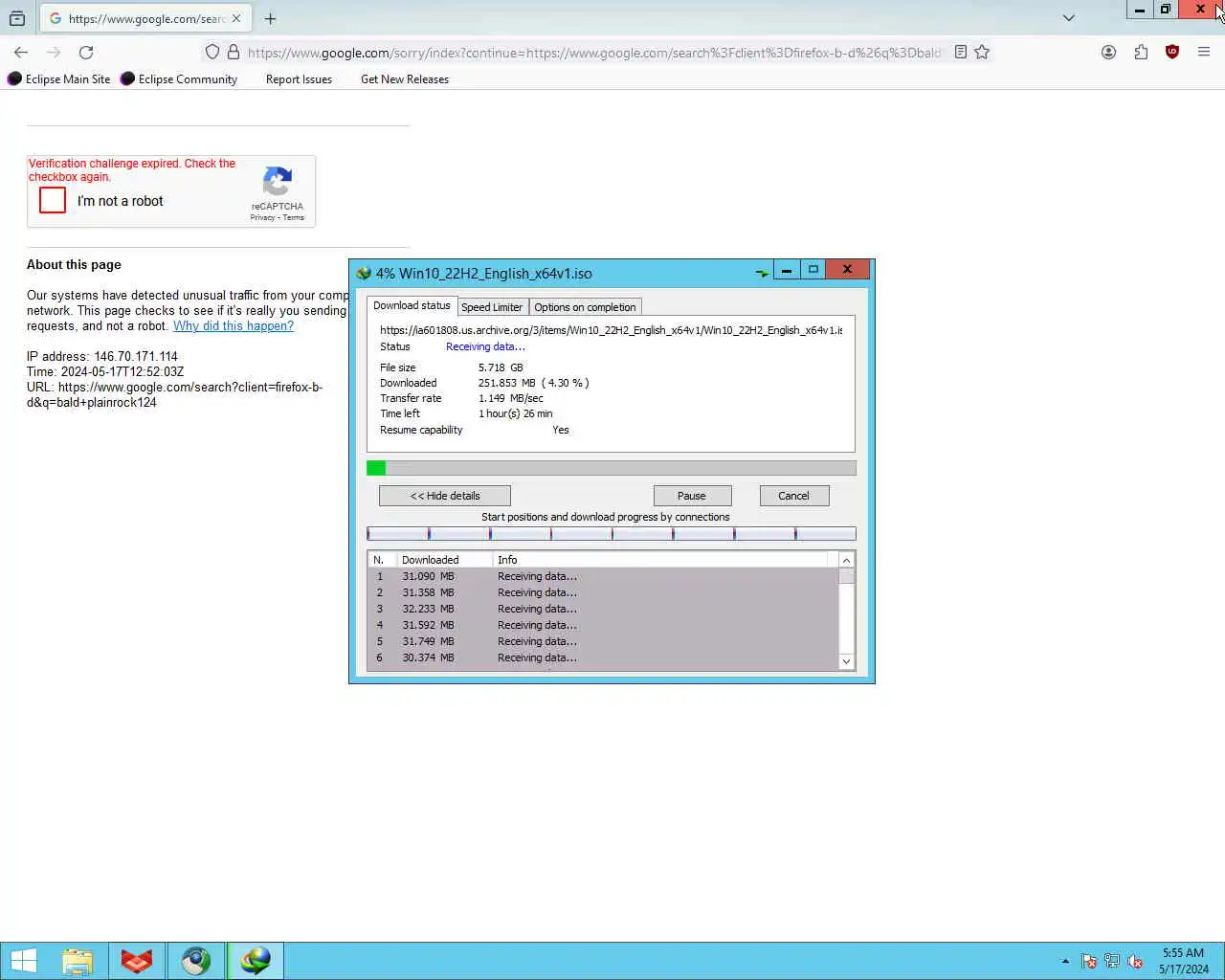
Task: Click Hide details button
Action: (445, 496)
